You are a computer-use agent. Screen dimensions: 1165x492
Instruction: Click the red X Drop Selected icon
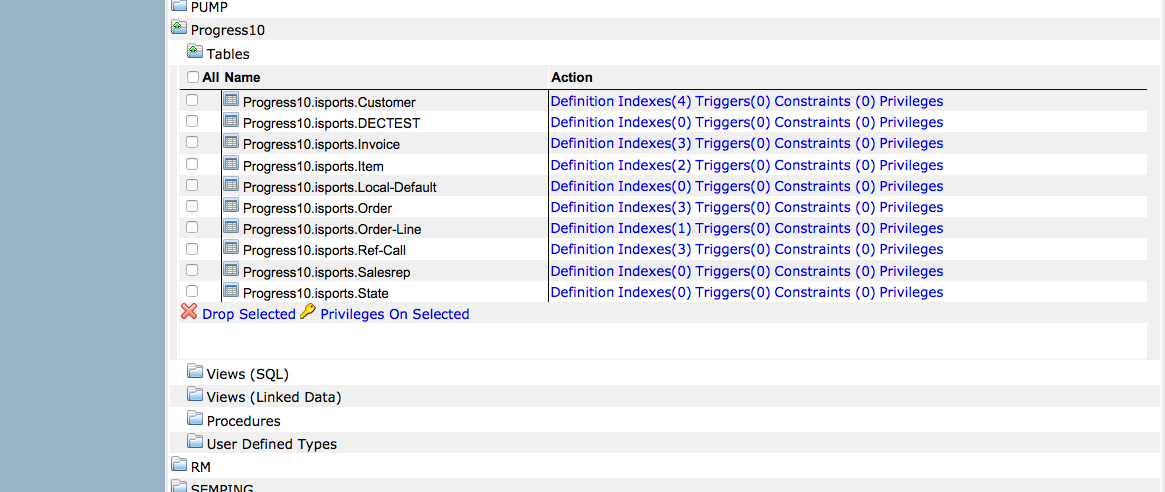click(189, 312)
